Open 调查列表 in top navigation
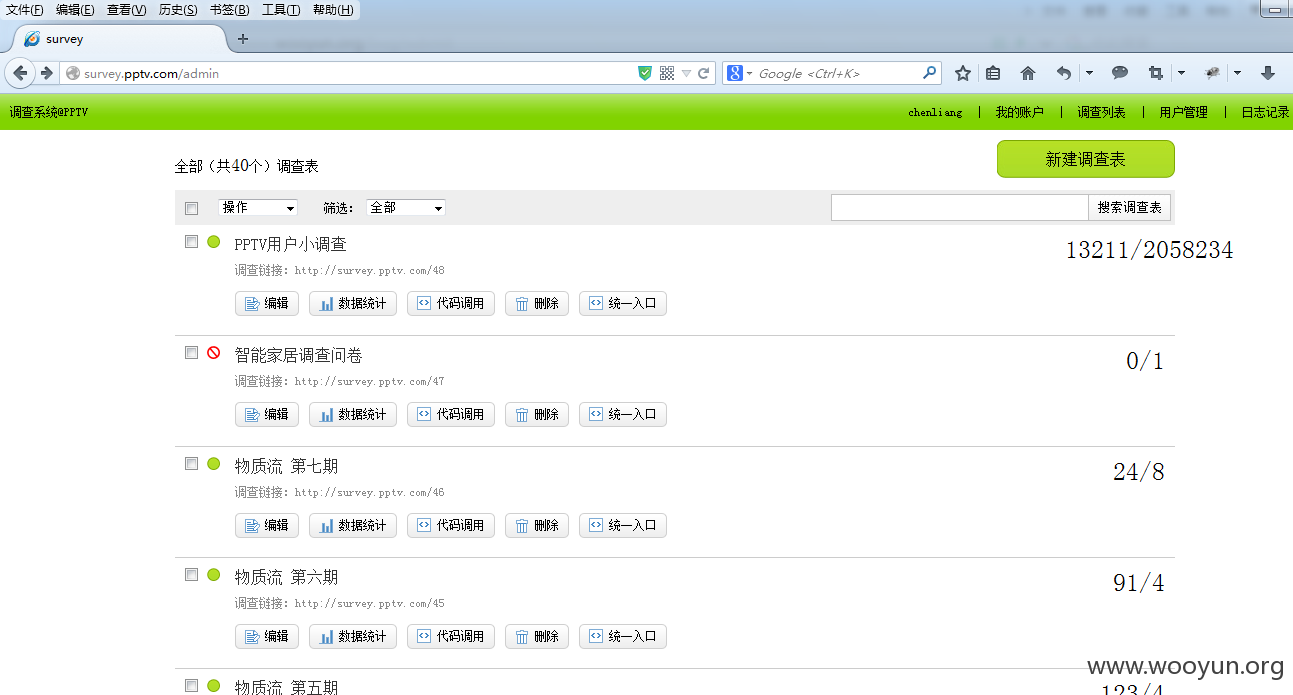This screenshot has height=695, width=1293. (1101, 112)
